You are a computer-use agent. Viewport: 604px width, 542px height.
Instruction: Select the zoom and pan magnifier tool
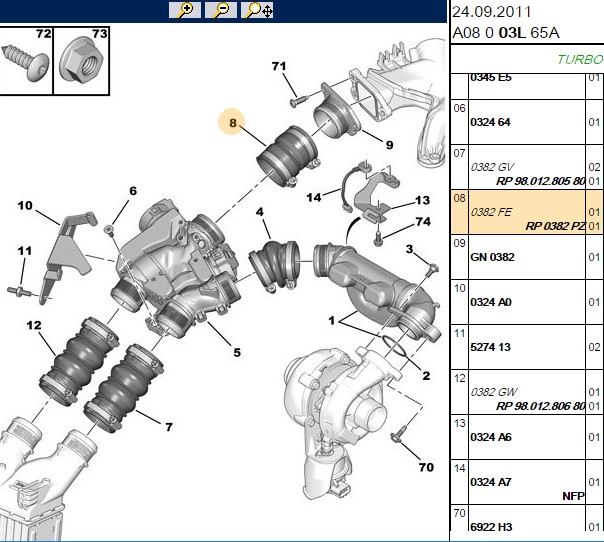[257, 10]
